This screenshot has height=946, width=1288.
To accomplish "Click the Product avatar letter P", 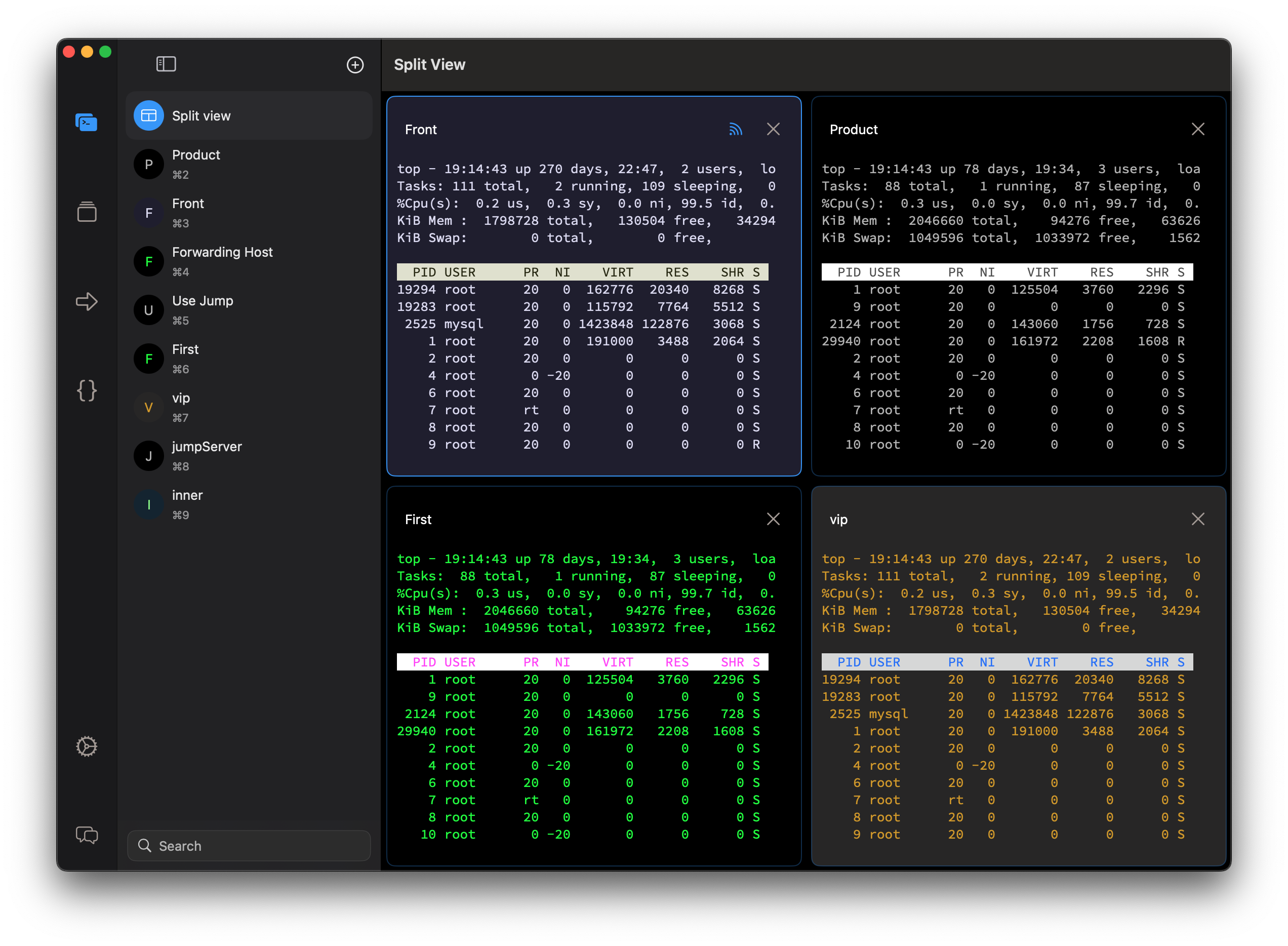I will pos(149,165).
